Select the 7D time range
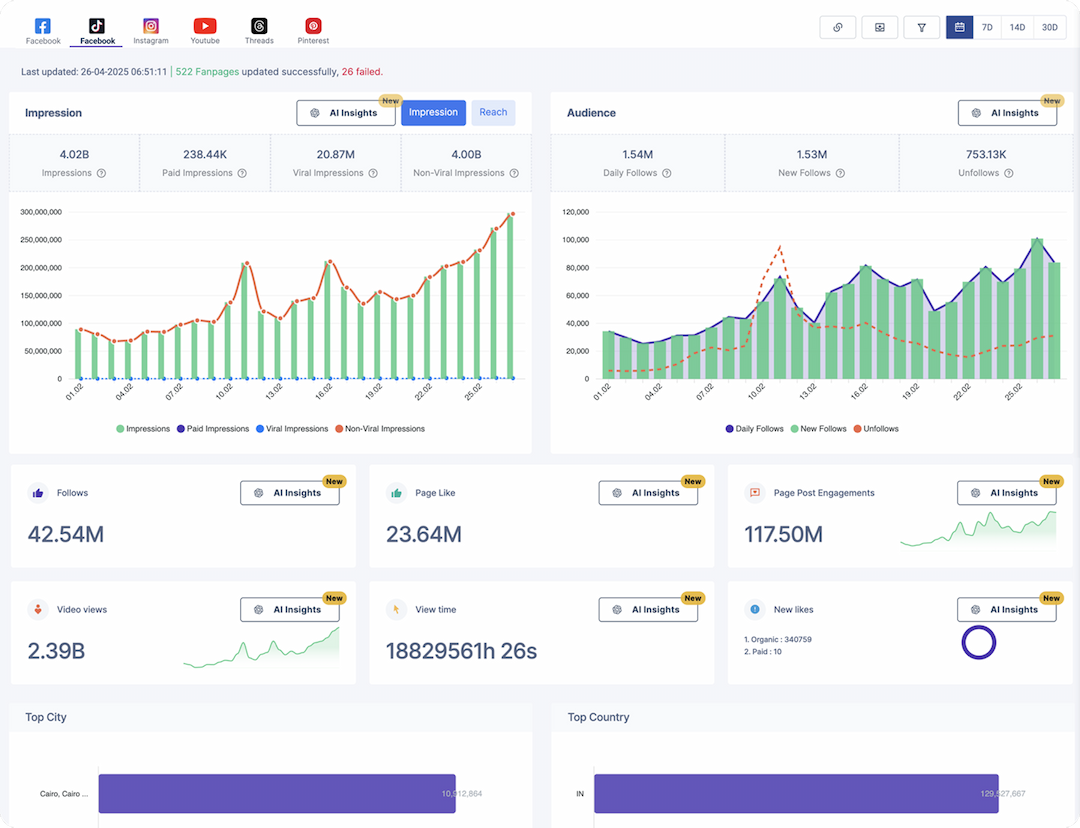This screenshot has height=828, width=1080. click(987, 28)
